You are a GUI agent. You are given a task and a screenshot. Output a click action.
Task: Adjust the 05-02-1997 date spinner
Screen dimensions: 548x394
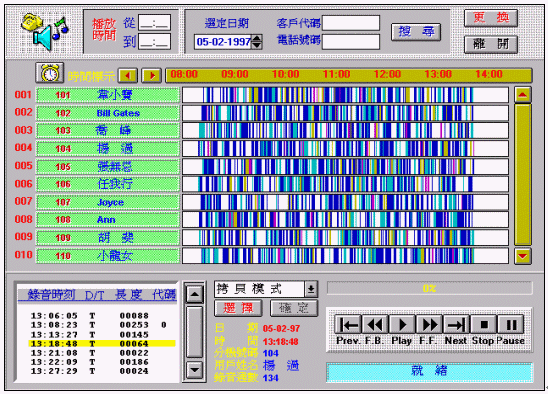click(x=257, y=42)
